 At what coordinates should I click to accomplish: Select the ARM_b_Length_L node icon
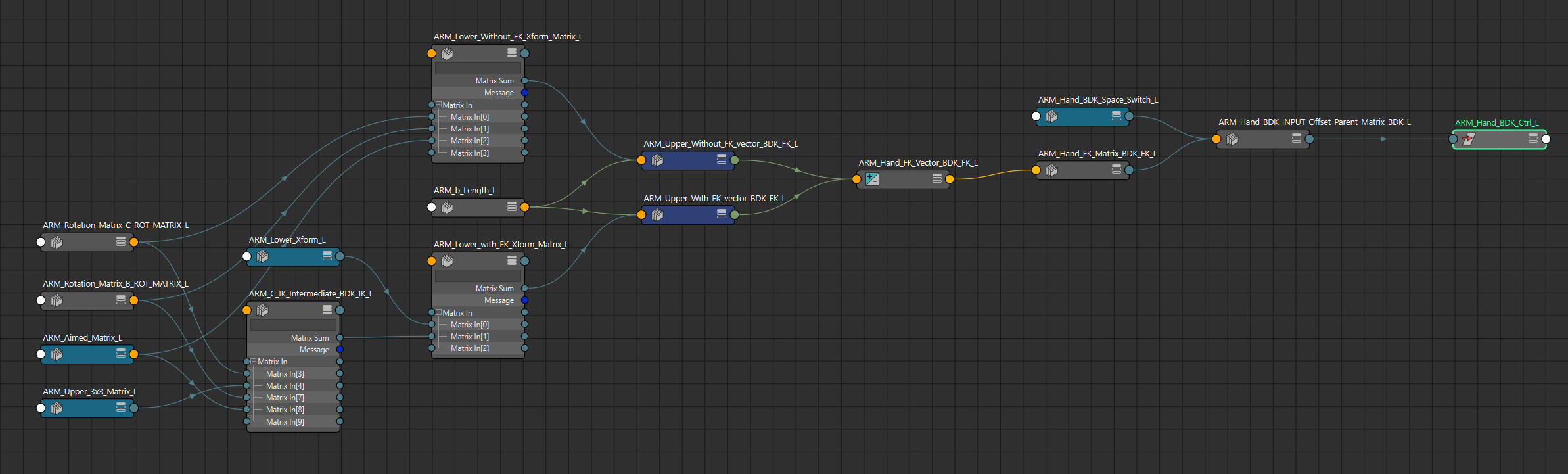(447, 208)
